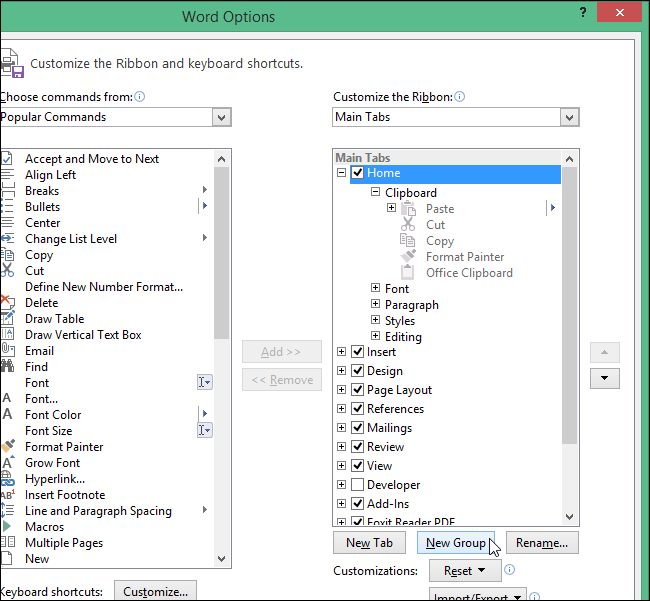The height and width of the screenshot is (601, 650).
Task: Click the Multiple Pages icon
Action: 7,542
